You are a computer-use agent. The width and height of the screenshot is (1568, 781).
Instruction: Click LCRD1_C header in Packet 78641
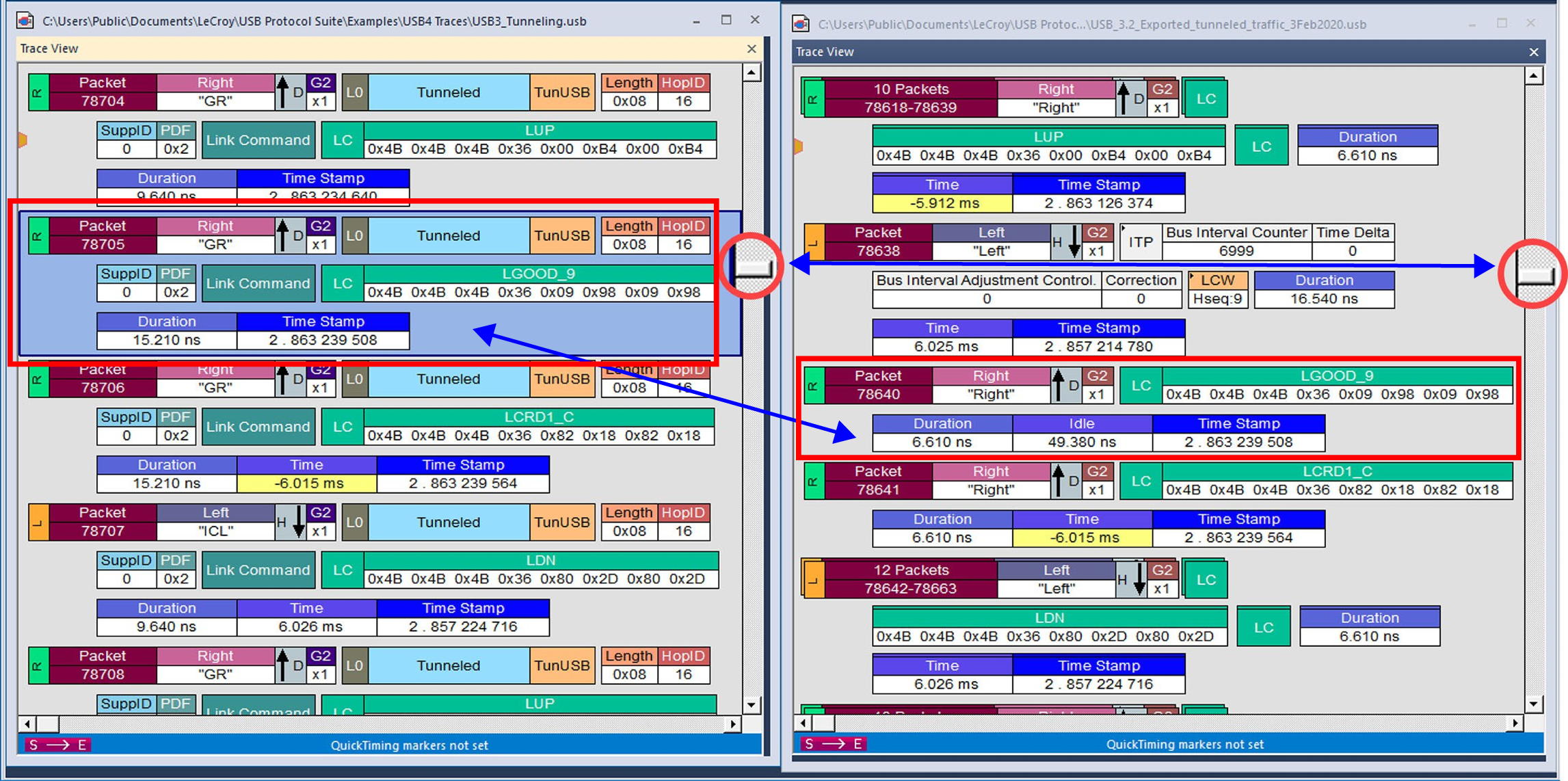1337,471
